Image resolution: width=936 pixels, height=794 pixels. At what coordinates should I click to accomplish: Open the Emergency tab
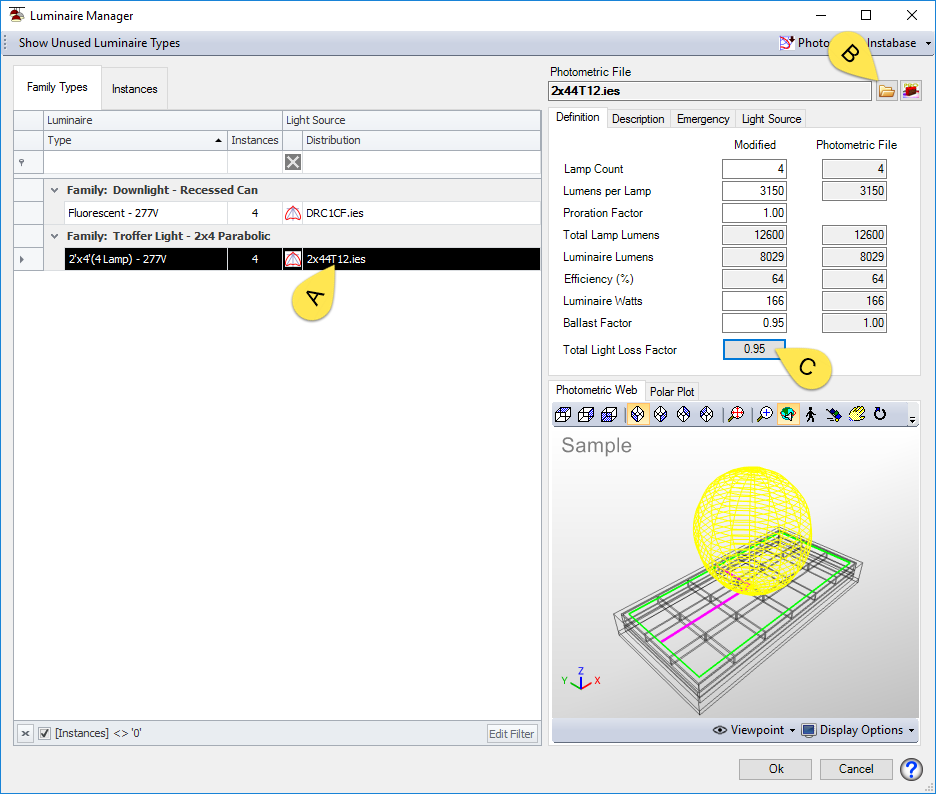702,118
